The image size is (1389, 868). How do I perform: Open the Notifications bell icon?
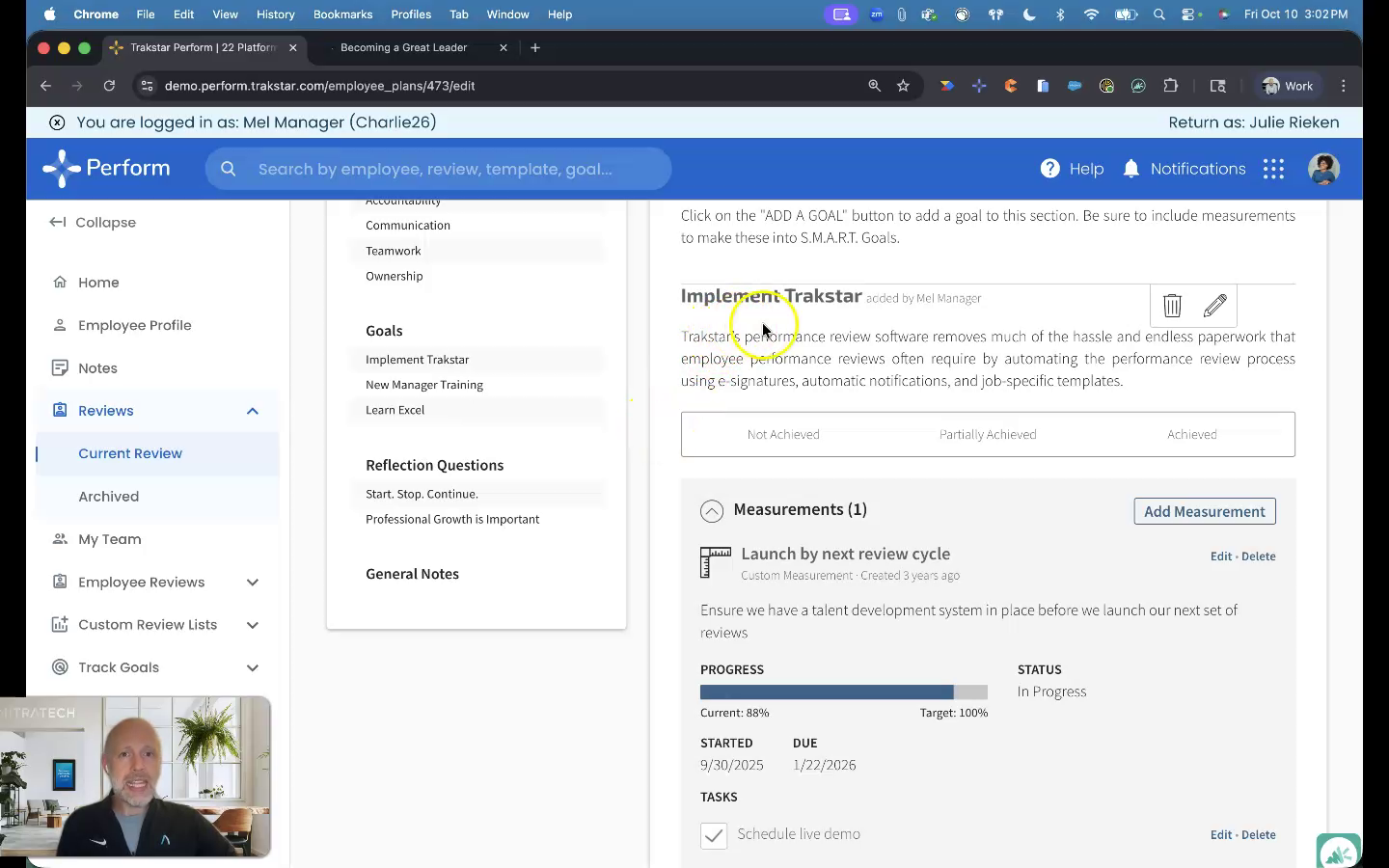1131,169
